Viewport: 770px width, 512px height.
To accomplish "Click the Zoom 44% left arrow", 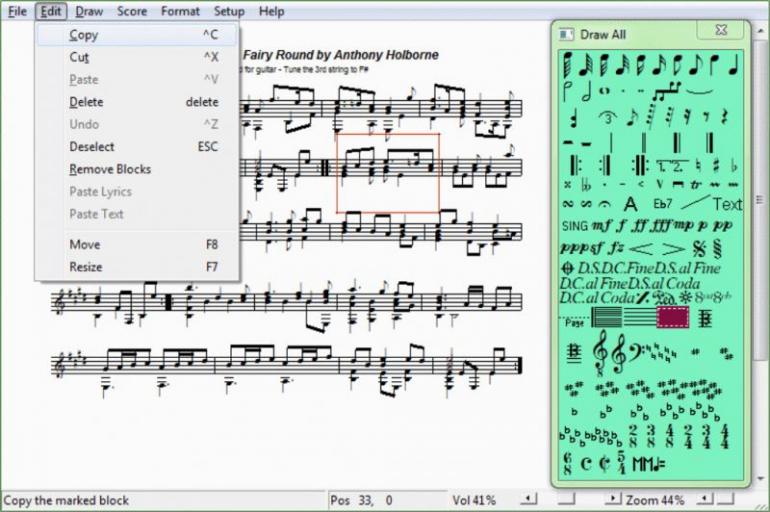I will 705,499.
